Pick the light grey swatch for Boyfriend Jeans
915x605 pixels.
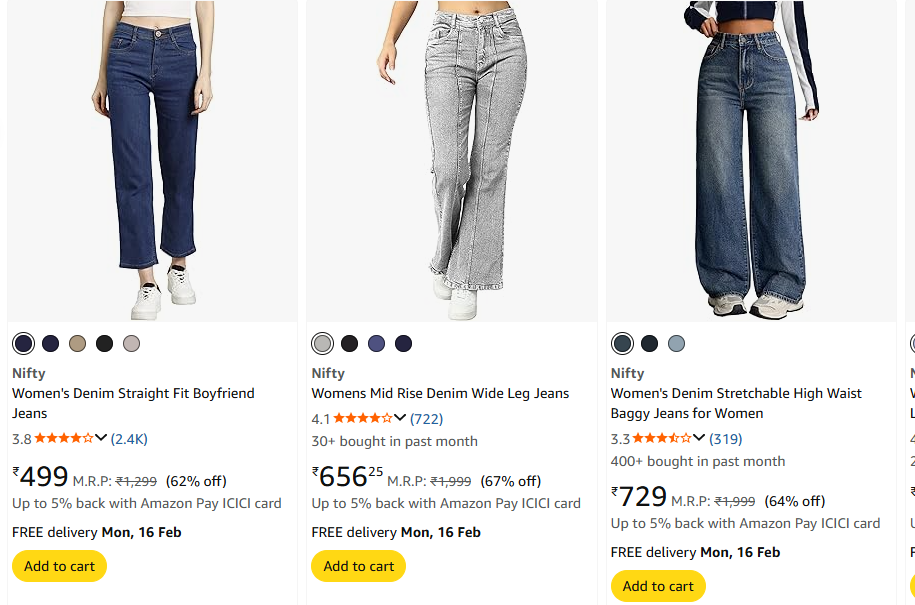click(x=131, y=344)
